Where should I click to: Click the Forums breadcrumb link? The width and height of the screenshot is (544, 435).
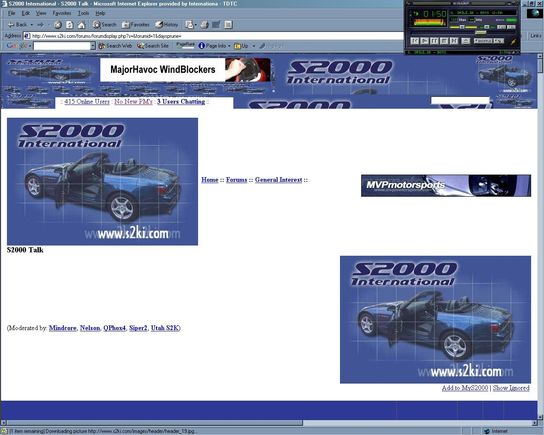237,180
